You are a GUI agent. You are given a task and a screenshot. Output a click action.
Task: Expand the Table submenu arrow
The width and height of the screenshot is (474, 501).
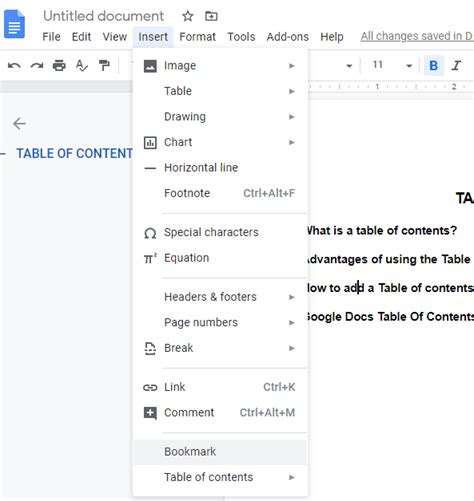[x=292, y=91]
